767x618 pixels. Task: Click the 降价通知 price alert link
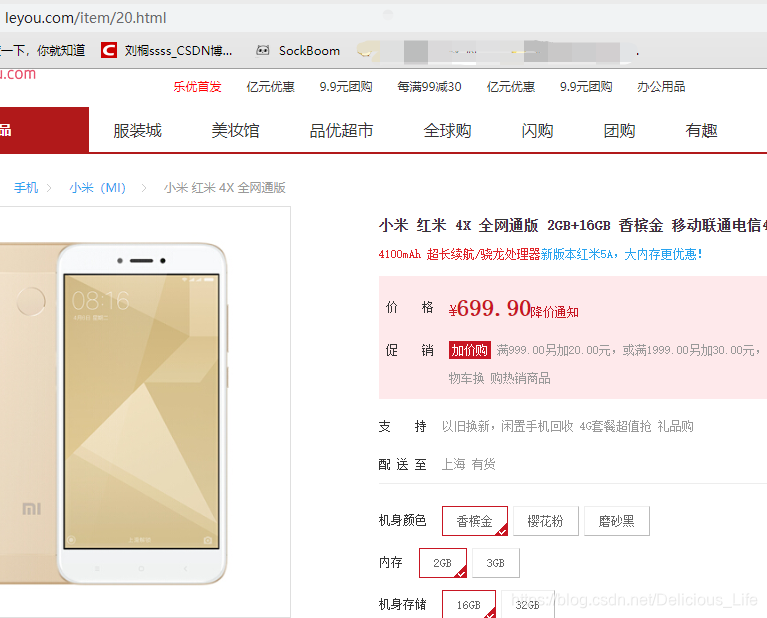pos(555,312)
